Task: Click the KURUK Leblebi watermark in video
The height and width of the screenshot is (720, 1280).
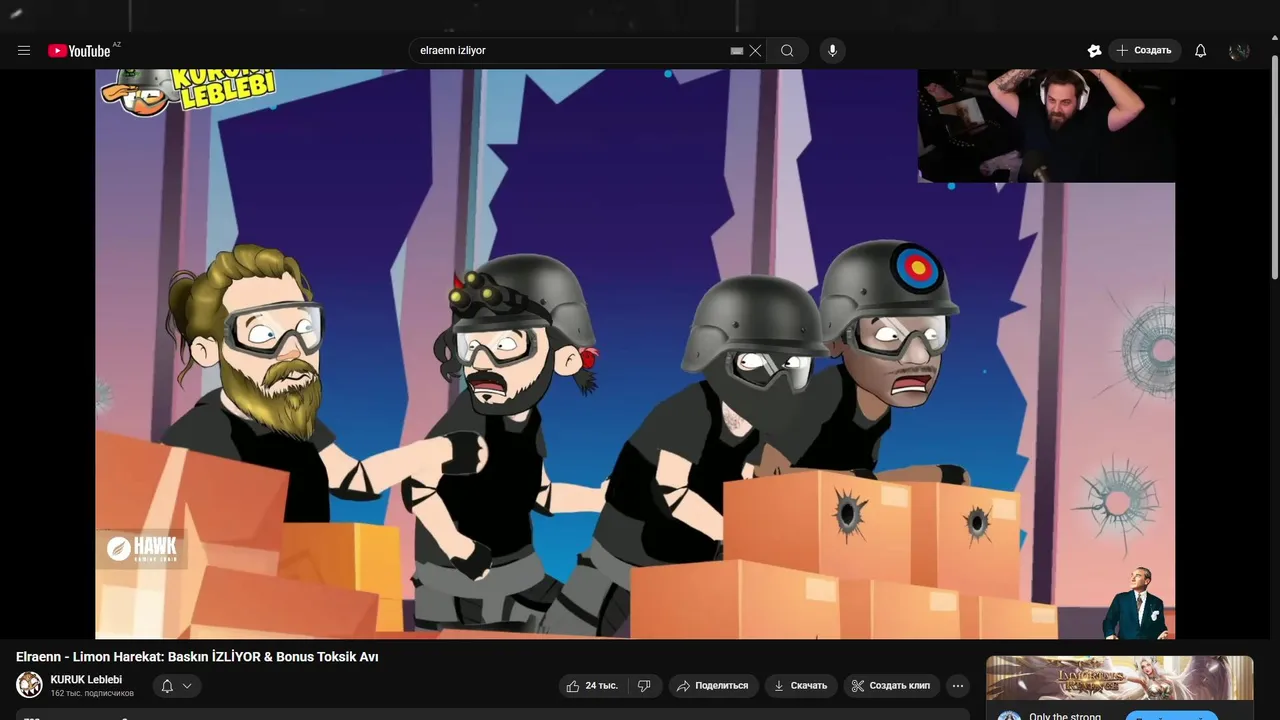Action: click(x=188, y=91)
